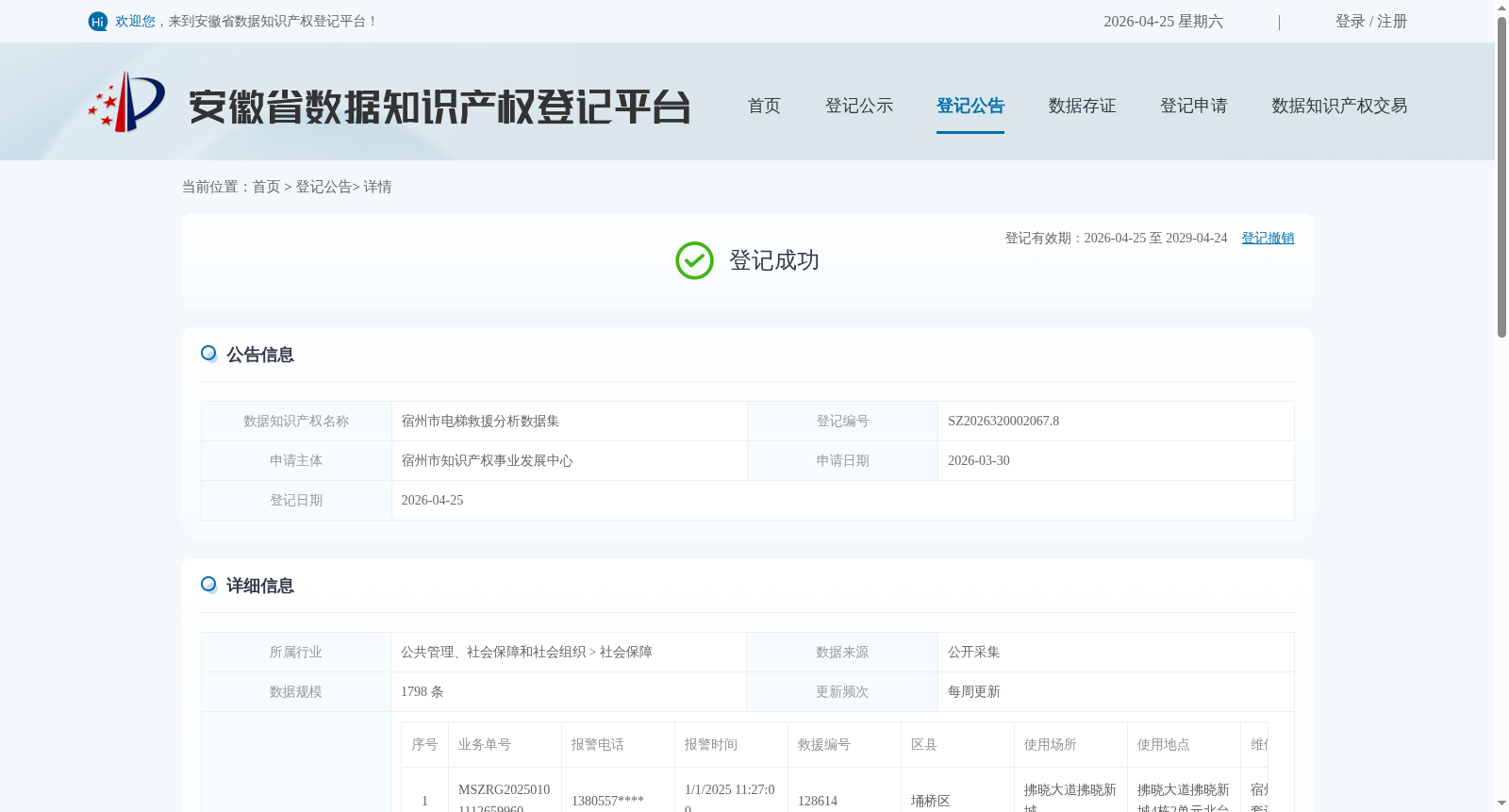Click the industry value 公共管理、社会保障和社会组织 > 社会保障
The image size is (1509, 812).
tap(526, 652)
